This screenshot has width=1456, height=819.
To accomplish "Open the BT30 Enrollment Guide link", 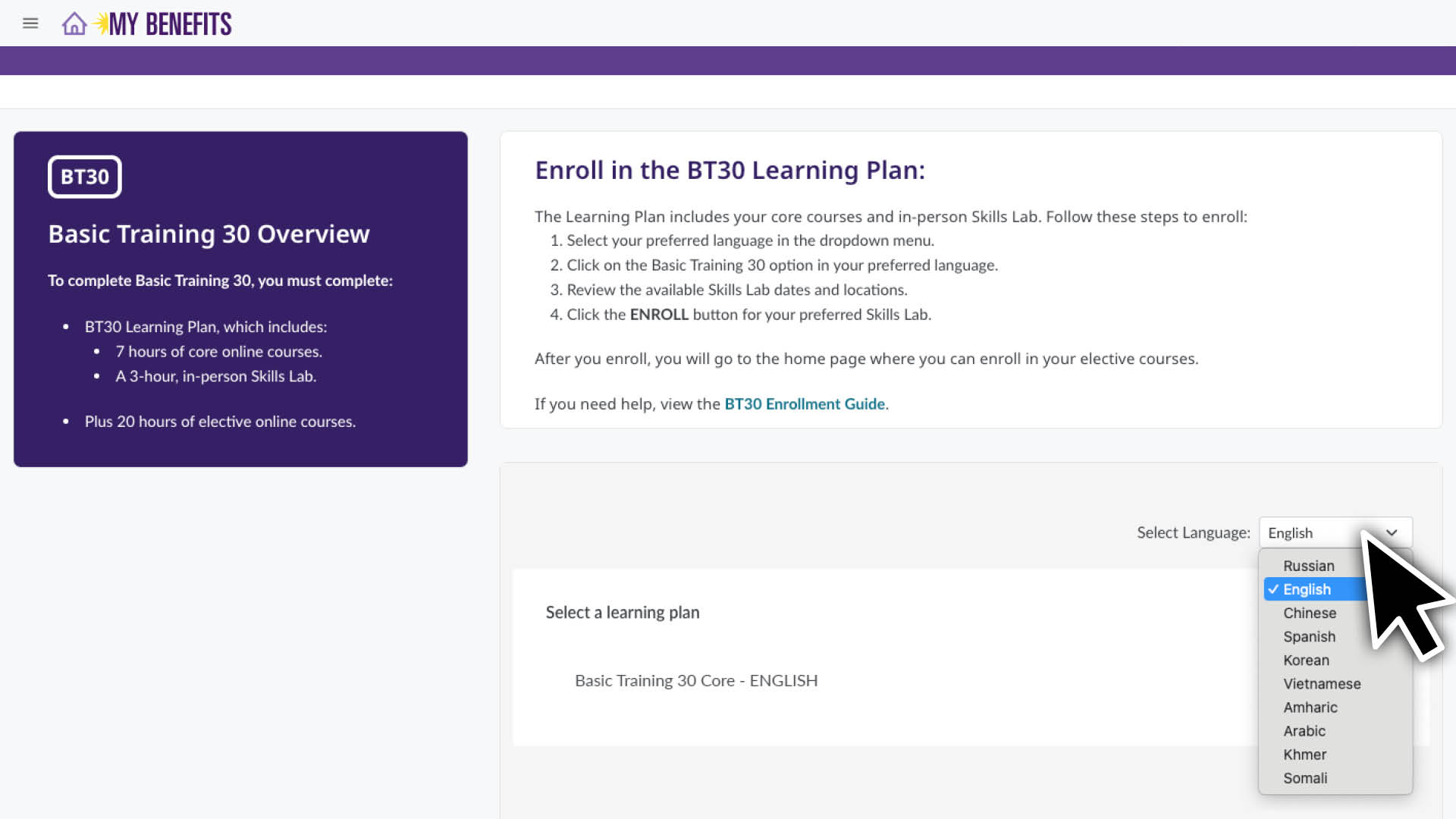I will (805, 404).
